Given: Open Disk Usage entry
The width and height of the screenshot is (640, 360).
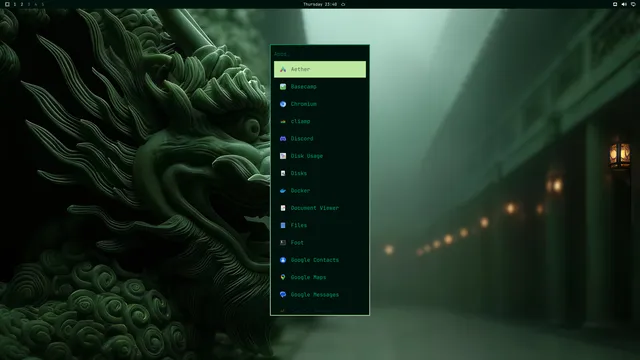Looking at the screenshot, I should tap(320, 156).
